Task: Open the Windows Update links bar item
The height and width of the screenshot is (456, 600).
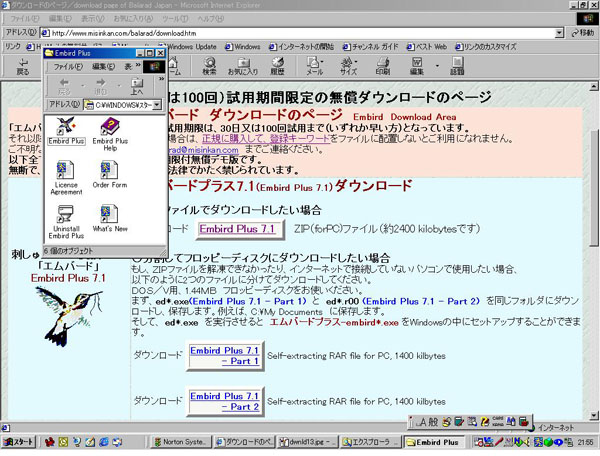Action: [x=192, y=47]
